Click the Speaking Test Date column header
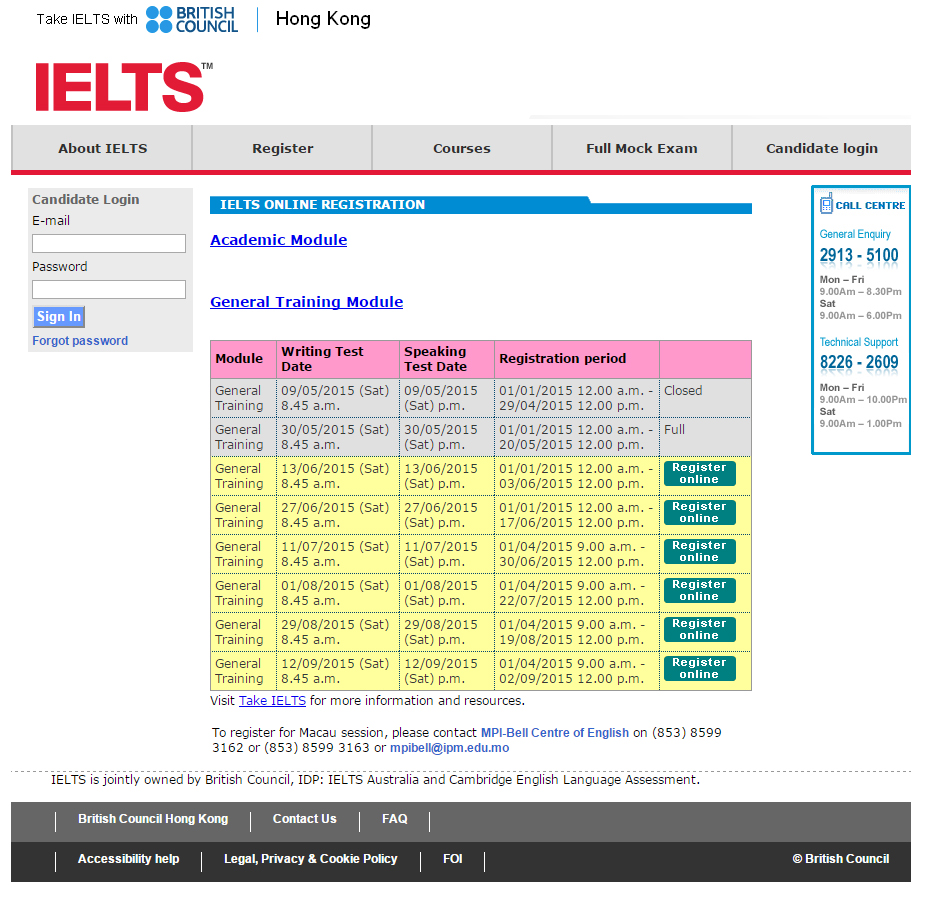The height and width of the screenshot is (897, 925). (x=447, y=359)
